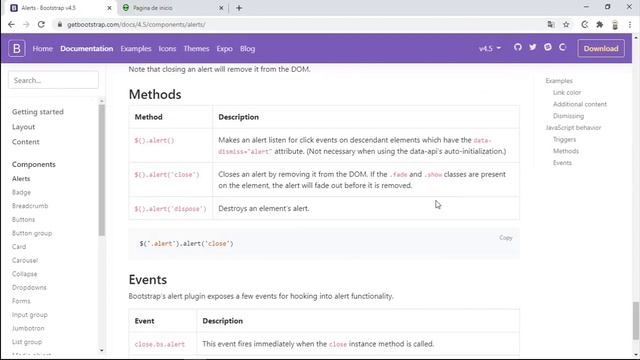Click the Bootstrap logo icon in navbar
Viewport: 640px width, 360px height.
pos(17,48)
